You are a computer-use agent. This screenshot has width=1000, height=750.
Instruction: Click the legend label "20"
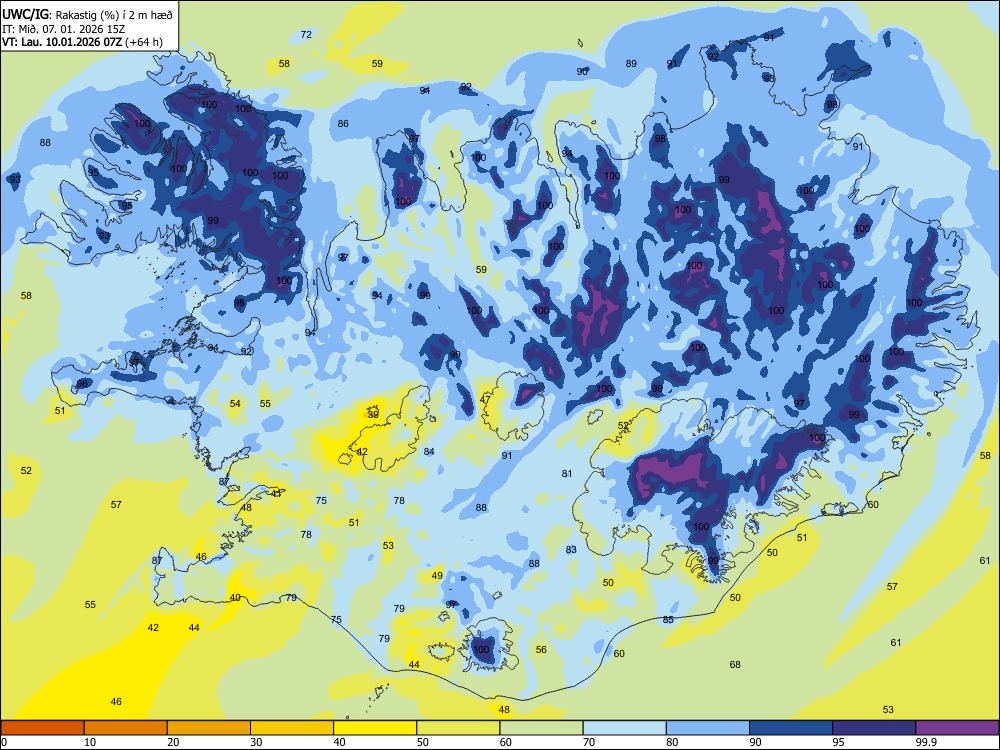pos(173,742)
